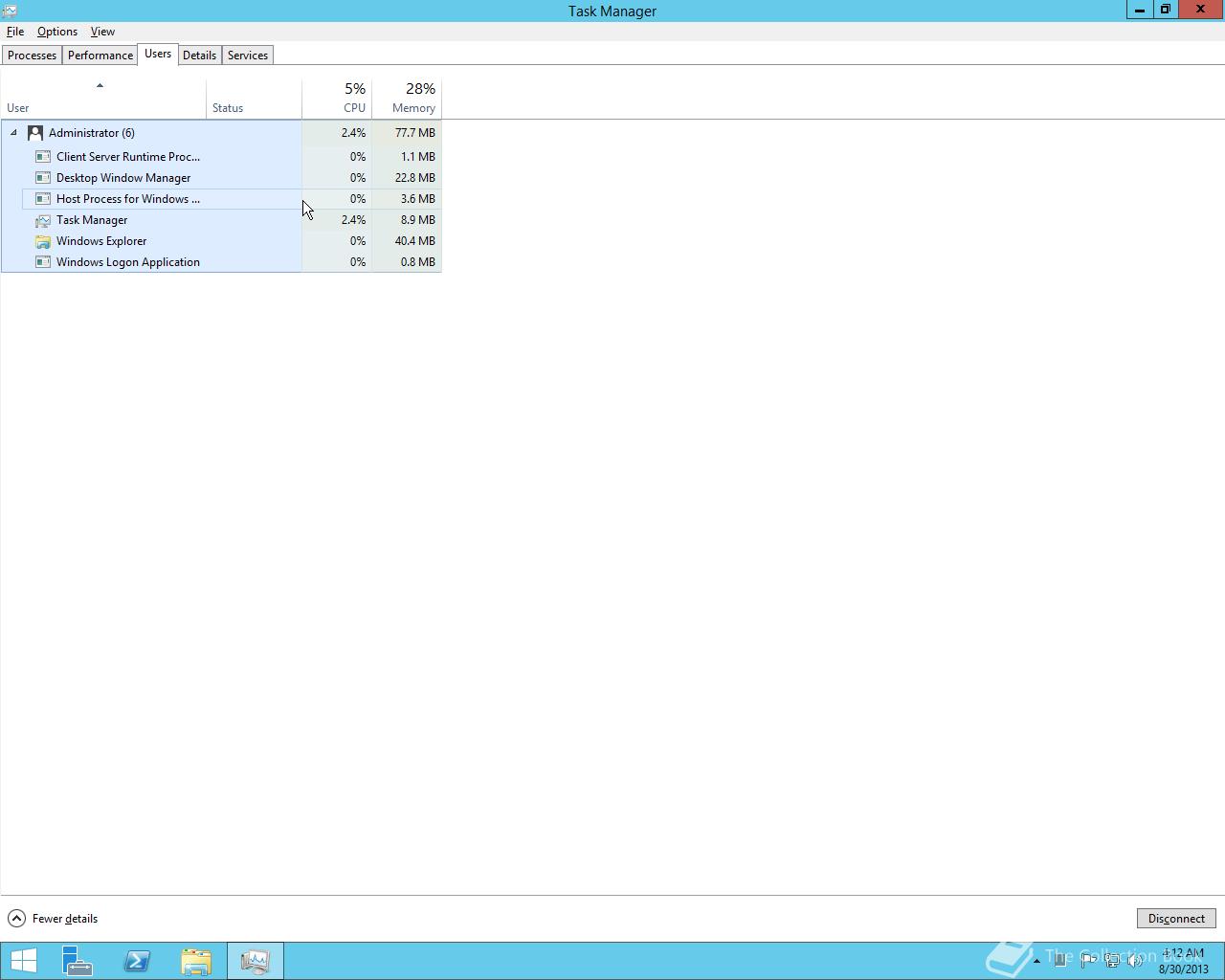1225x980 pixels.
Task: Click the Client Server Runtime Process icon
Action: (x=43, y=157)
